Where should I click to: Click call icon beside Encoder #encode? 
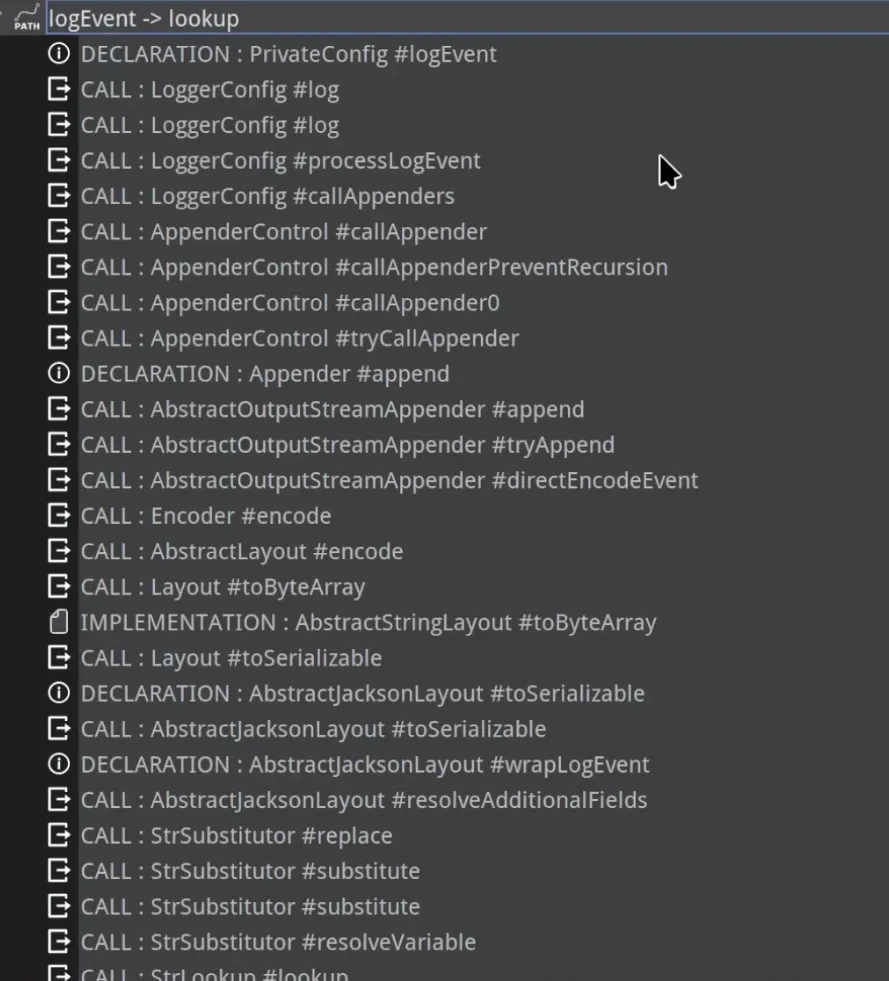point(59,516)
